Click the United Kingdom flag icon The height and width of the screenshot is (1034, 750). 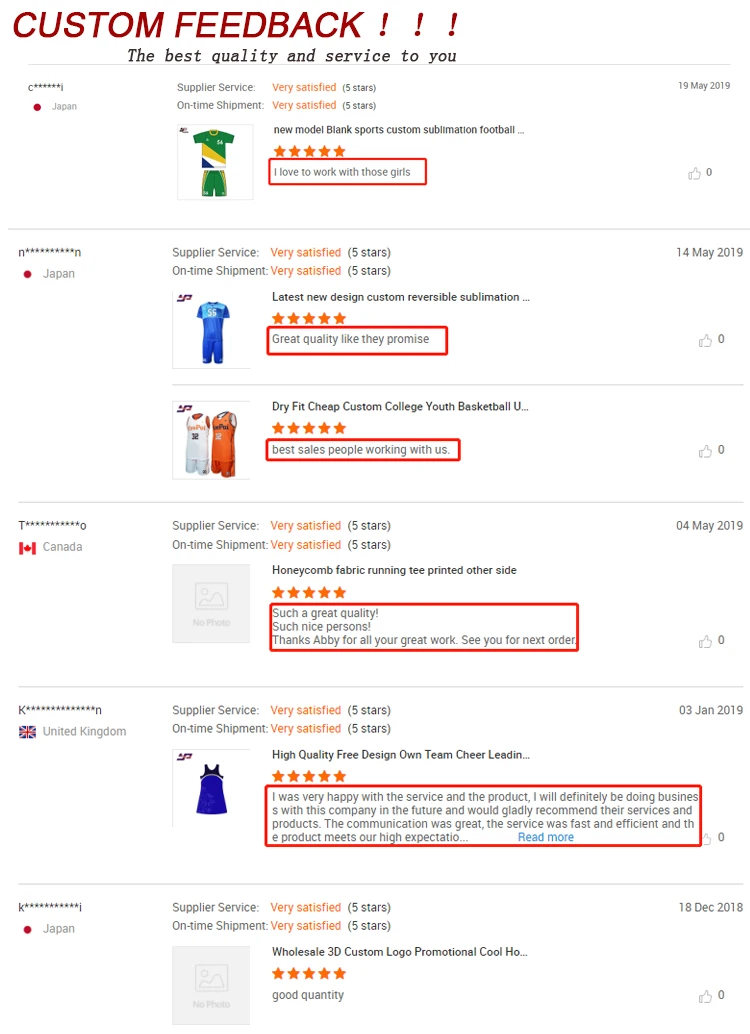(27, 732)
